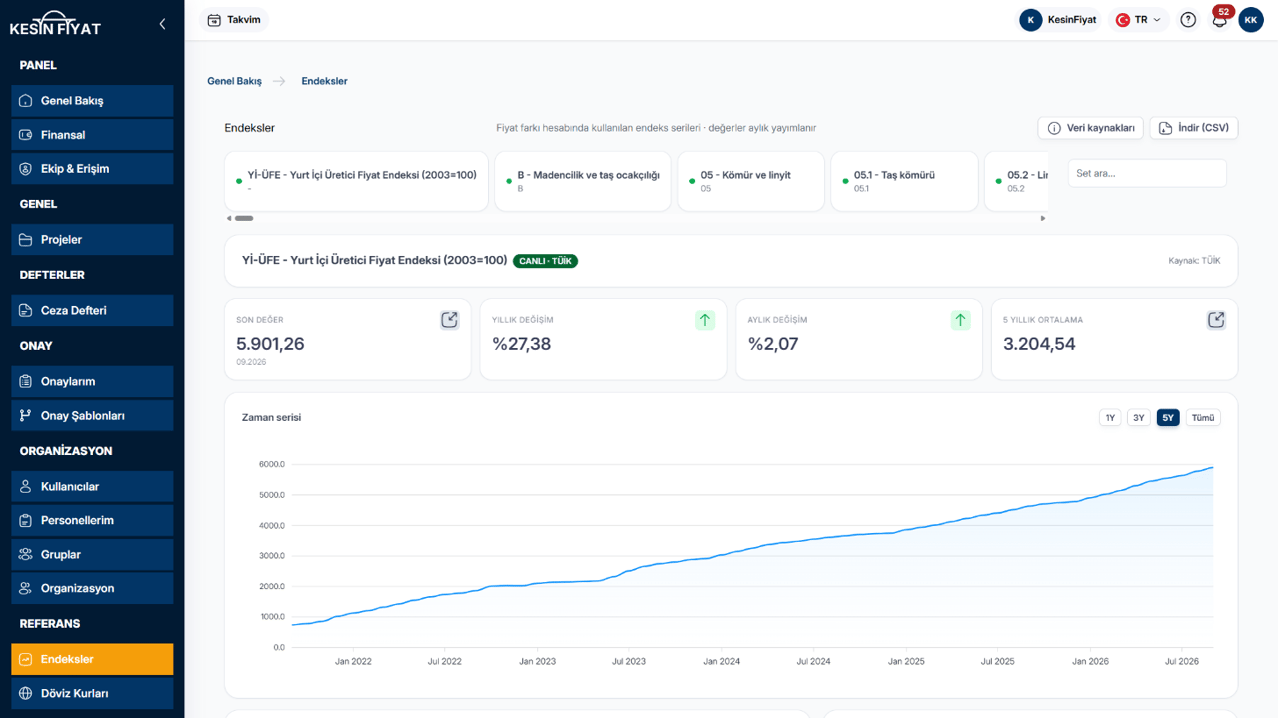Viewport: 1278px width, 718px height.
Task: Click the Genel Bakış breadcrumb link
Action: 234,81
